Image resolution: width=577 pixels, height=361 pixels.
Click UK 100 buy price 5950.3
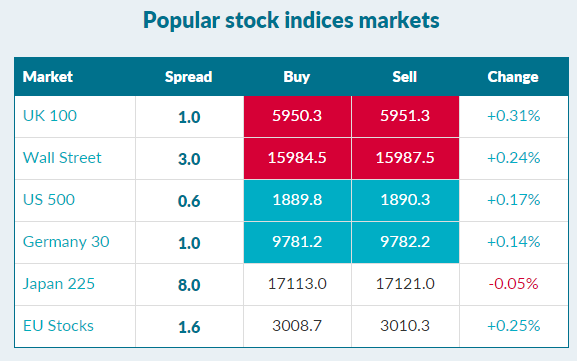coord(297,117)
